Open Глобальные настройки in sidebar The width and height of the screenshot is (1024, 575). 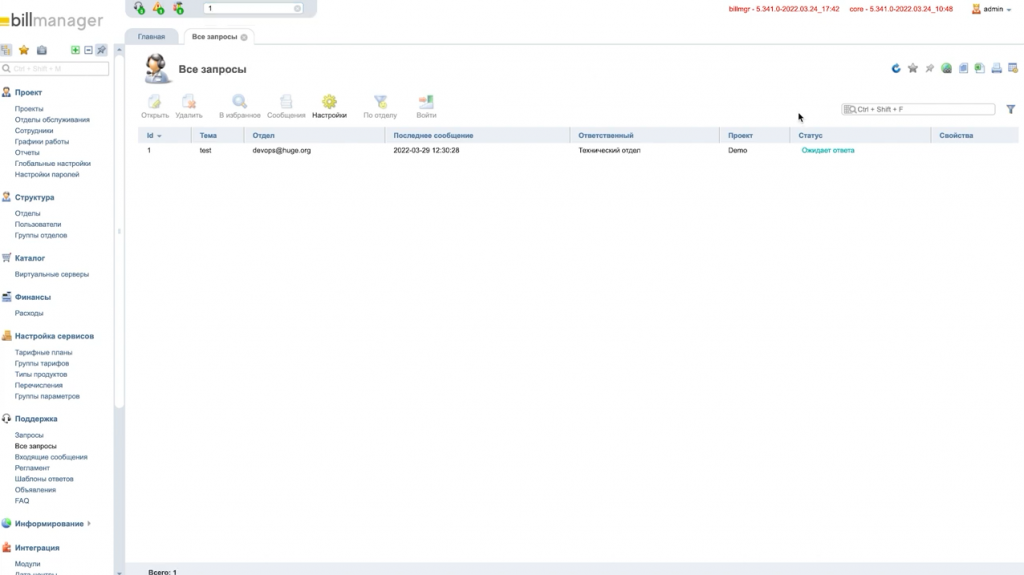tap(53, 164)
